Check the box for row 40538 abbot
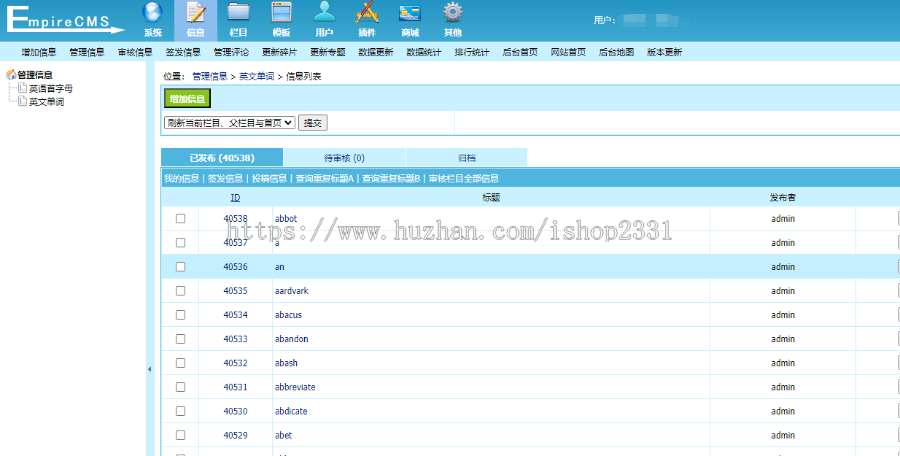This screenshot has width=900, height=456. (x=180, y=219)
